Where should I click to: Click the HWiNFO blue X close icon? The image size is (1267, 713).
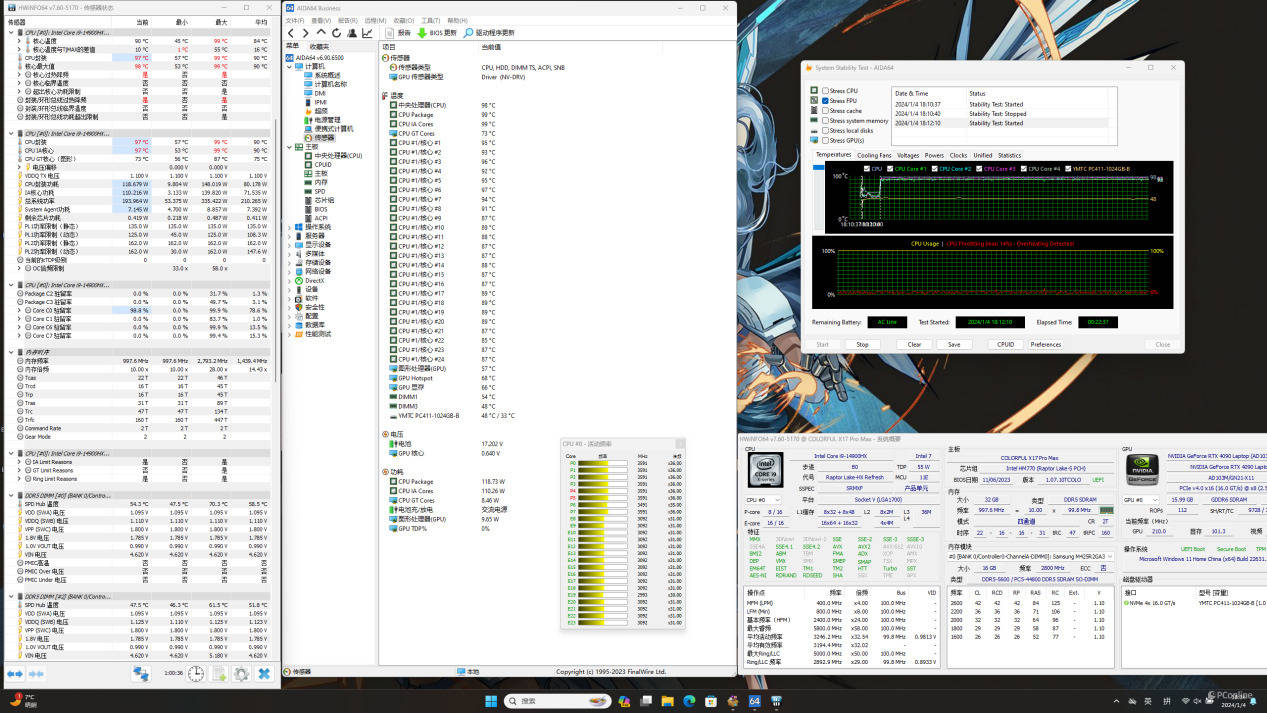click(264, 674)
